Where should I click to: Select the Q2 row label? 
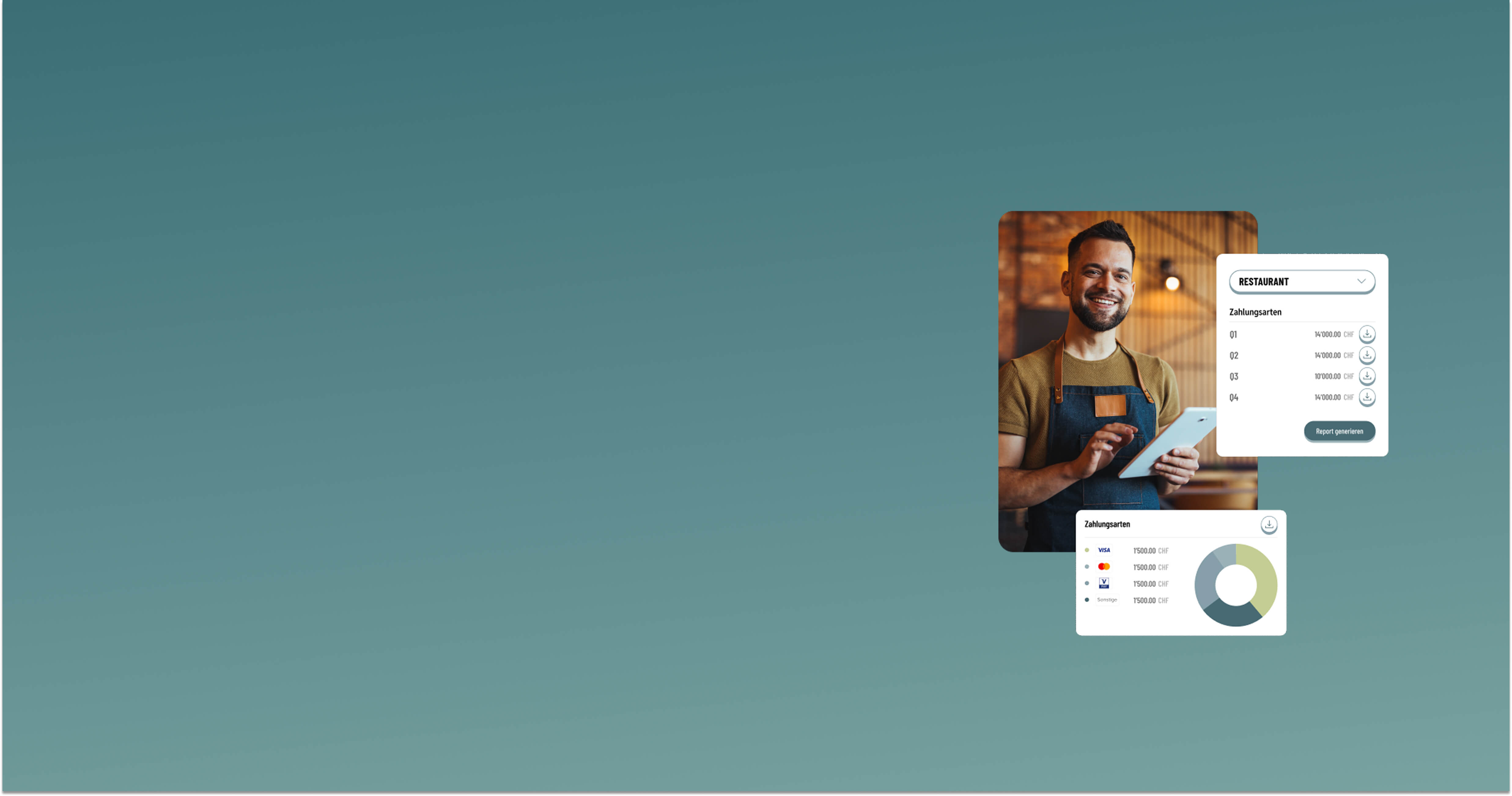click(x=1234, y=356)
